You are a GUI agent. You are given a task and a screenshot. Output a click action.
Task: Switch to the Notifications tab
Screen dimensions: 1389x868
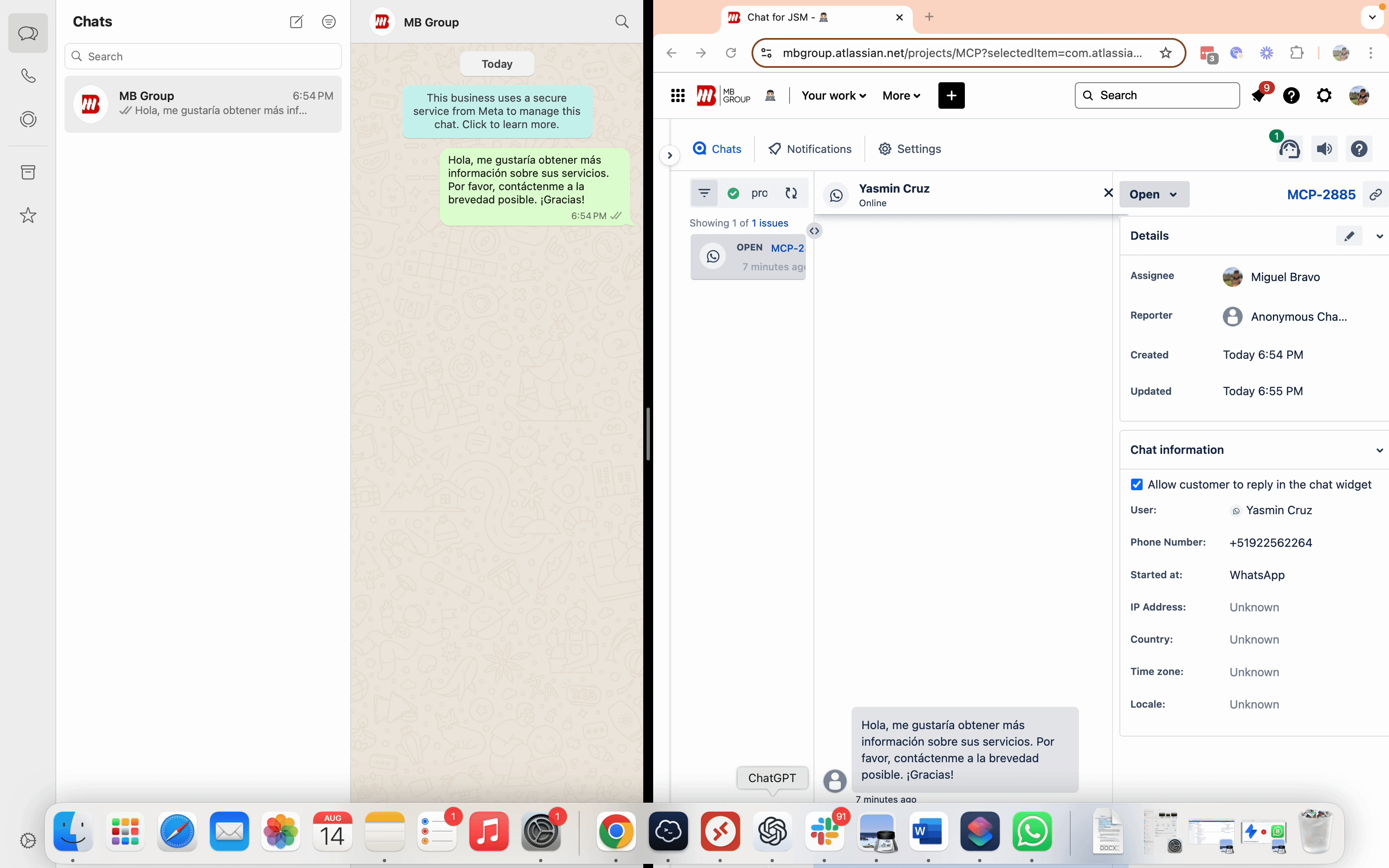point(810,149)
